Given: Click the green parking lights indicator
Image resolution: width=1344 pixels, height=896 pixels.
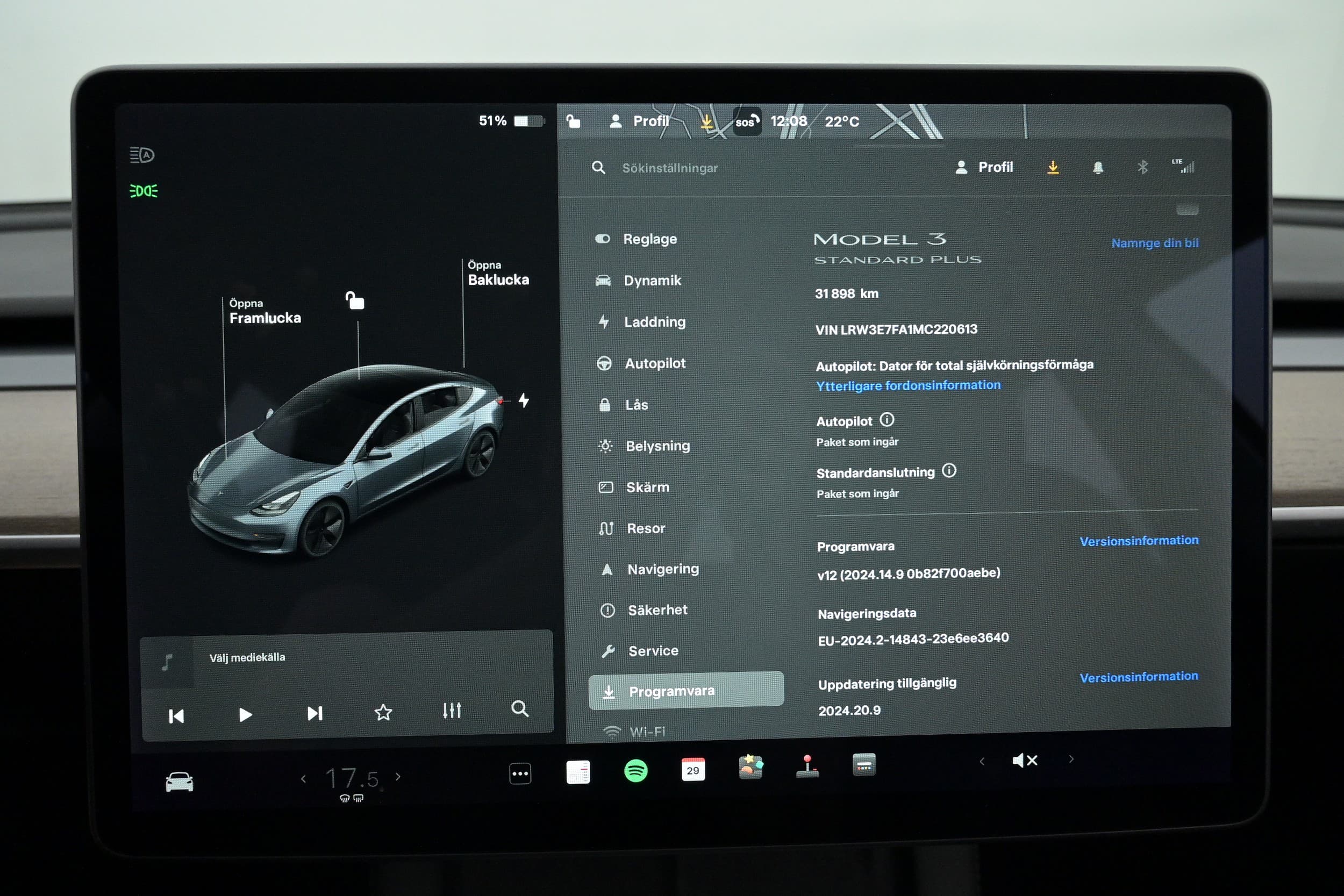Looking at the screenshot, I should click(x=144, y=191).
